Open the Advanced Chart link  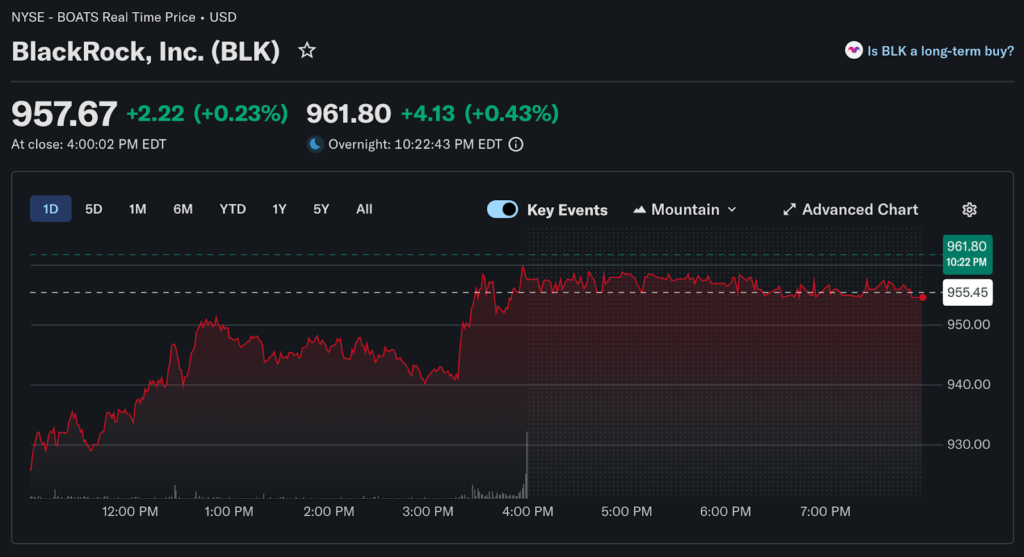coord(859,210)
